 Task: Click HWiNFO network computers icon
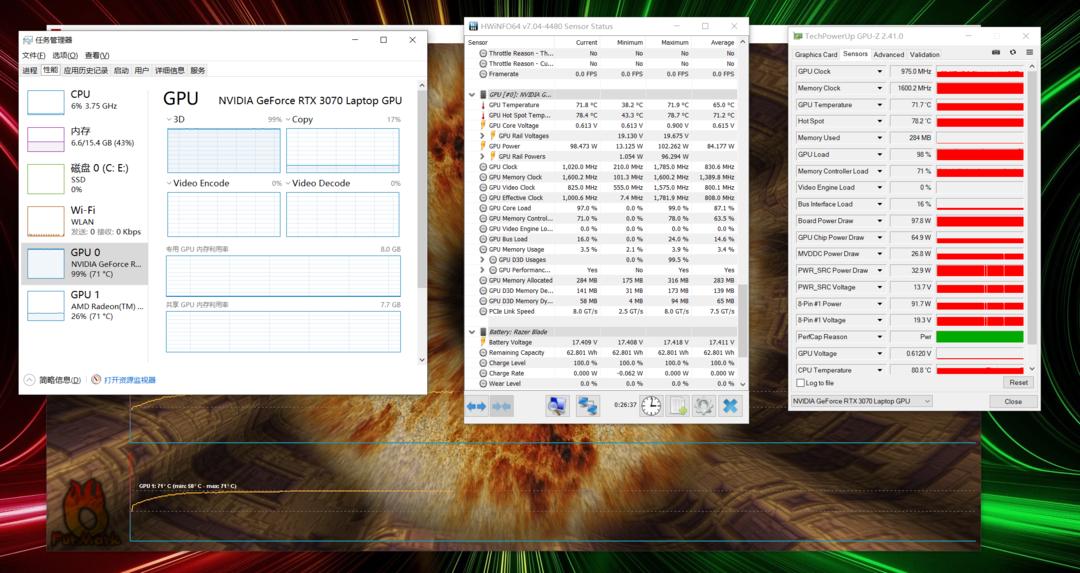pos(588,406)
